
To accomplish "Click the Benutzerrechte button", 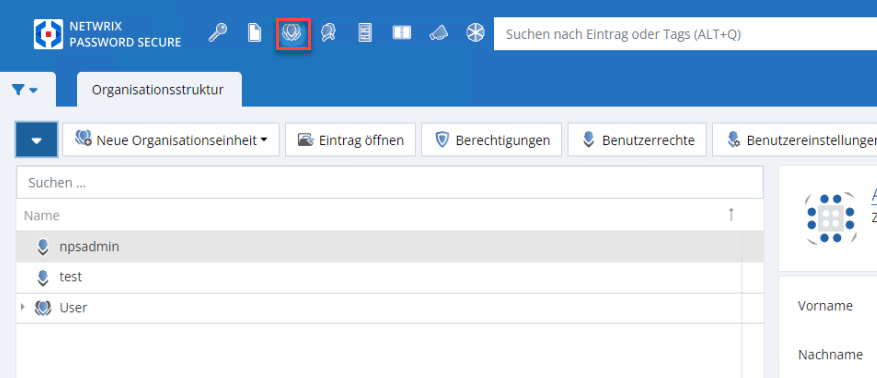I will pos(637,140).
